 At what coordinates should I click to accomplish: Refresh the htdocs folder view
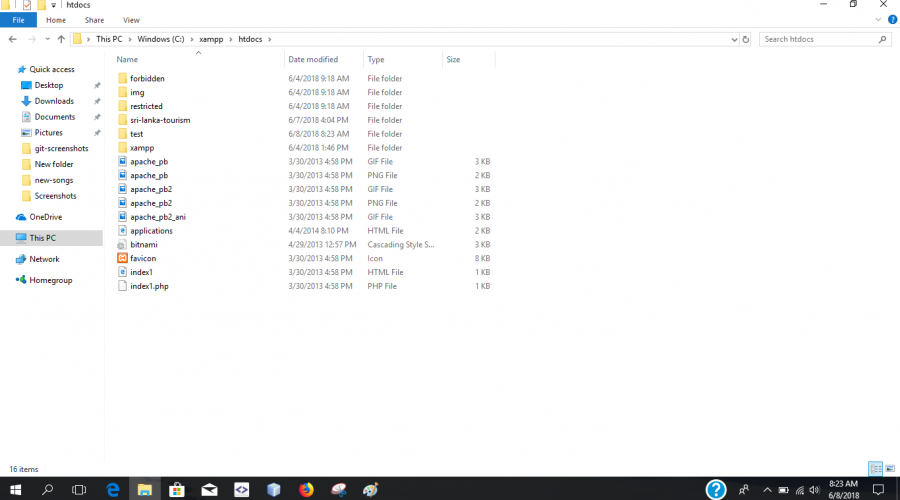pos(746,39)
